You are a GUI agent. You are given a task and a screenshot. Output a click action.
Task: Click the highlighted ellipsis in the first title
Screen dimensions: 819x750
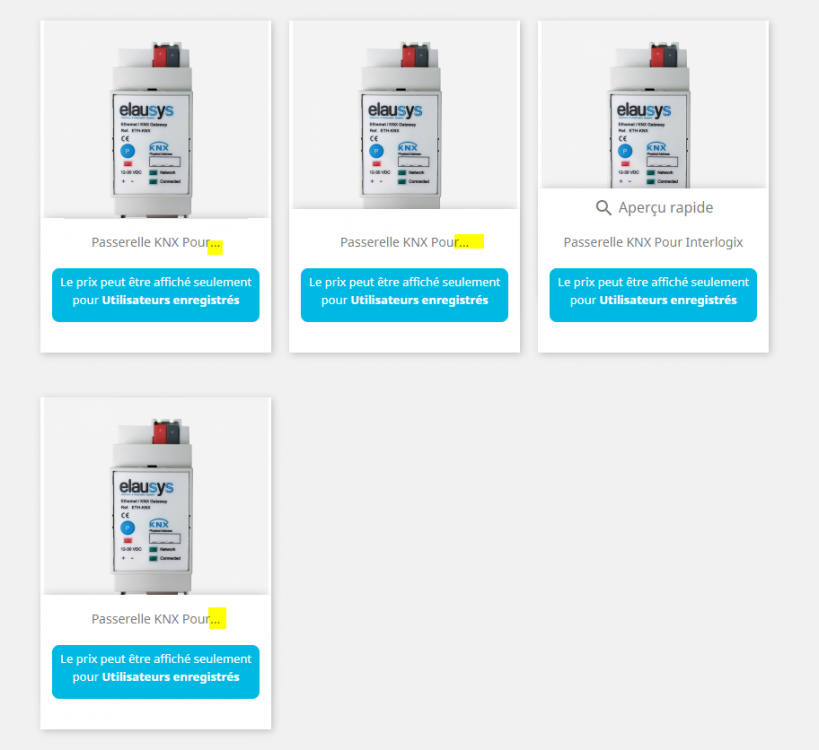pos(215,246)
